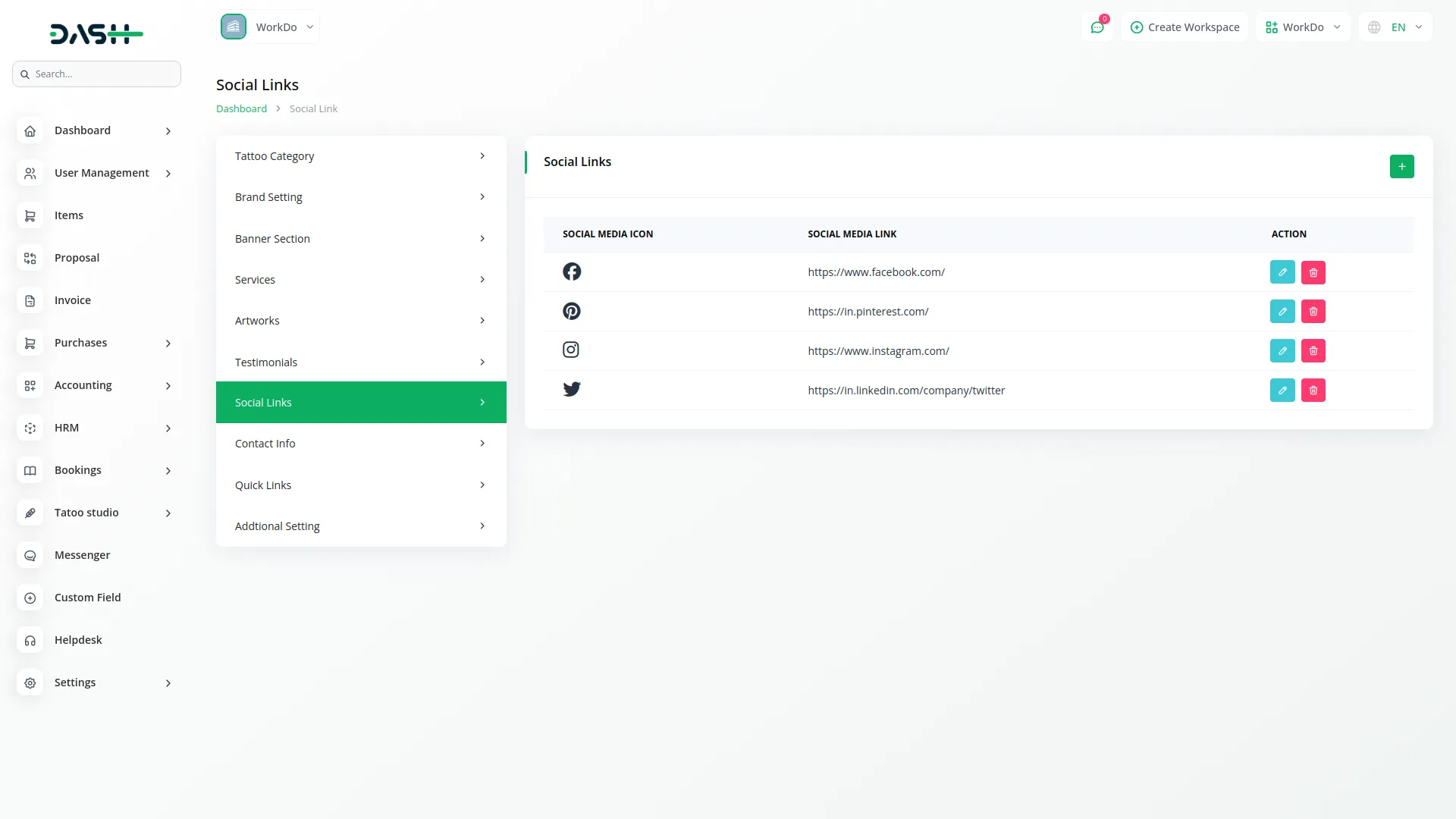This screenshot has height=819, width=1456.
Task: Go to Proposal in sidebar
Action: [77, 258]
